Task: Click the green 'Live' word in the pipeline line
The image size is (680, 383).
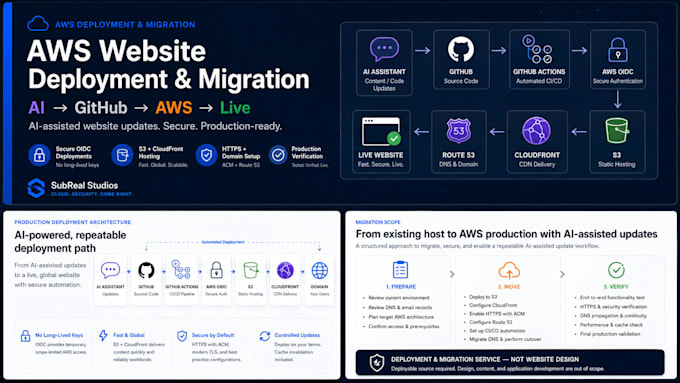Action: 235,108
